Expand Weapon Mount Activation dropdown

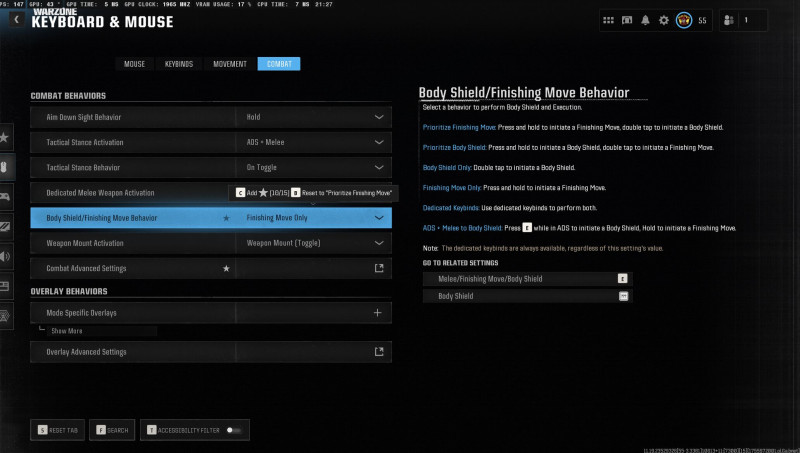[x=379, y=243]
